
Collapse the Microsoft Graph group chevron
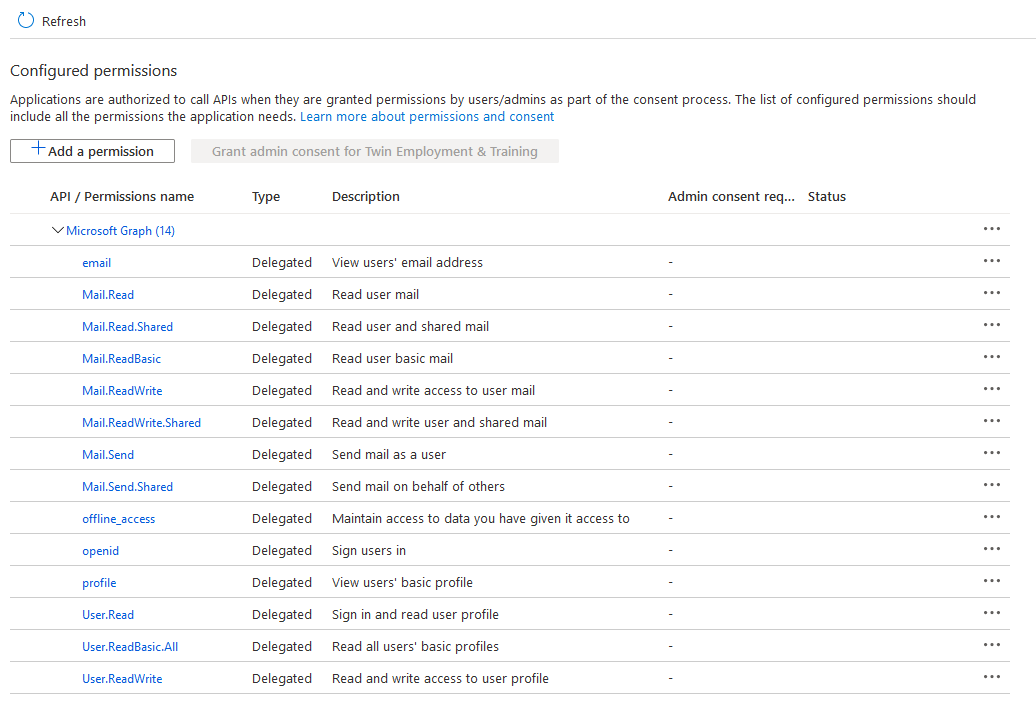57,230
